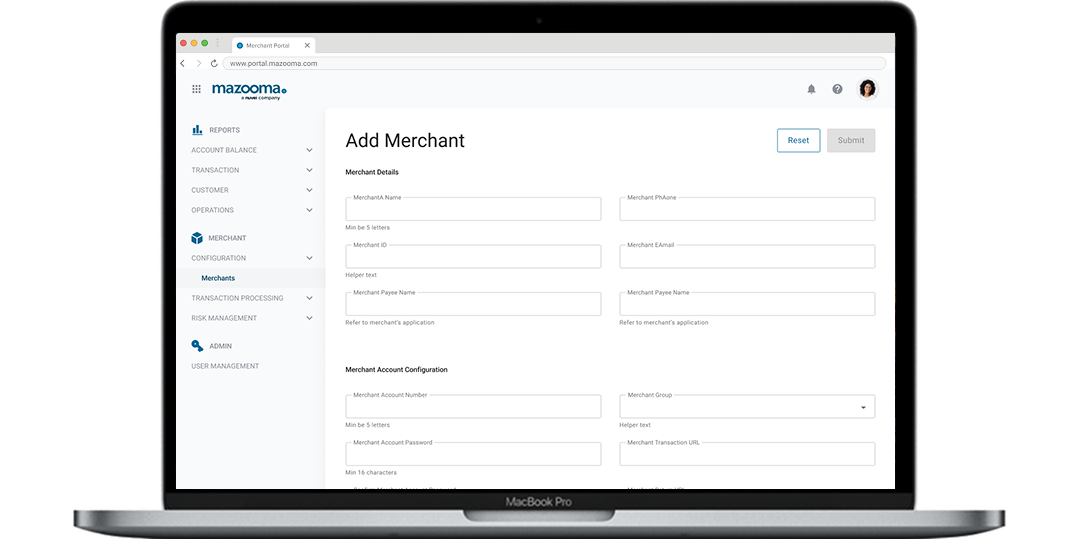The image size is (1080, 539).
Task: Click the Reports bar chart icon
Action: point(197,130)
